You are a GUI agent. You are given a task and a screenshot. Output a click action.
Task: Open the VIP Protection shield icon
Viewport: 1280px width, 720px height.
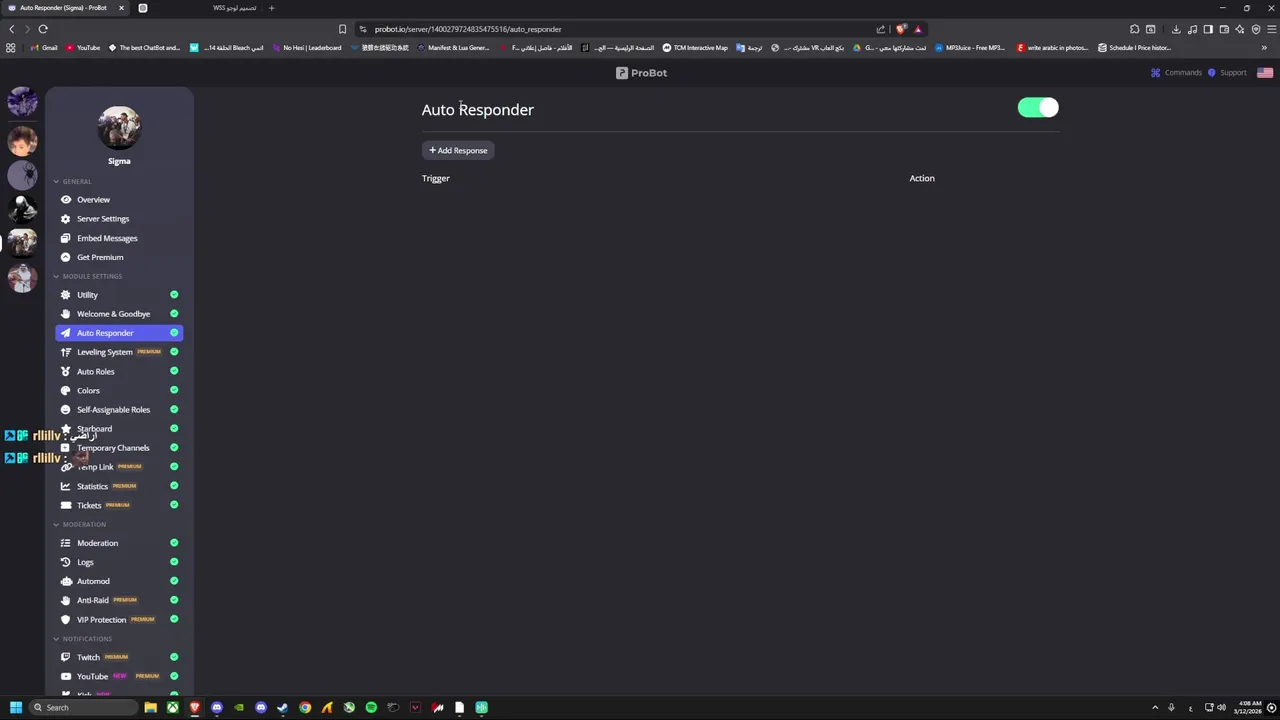pos(66,620)
